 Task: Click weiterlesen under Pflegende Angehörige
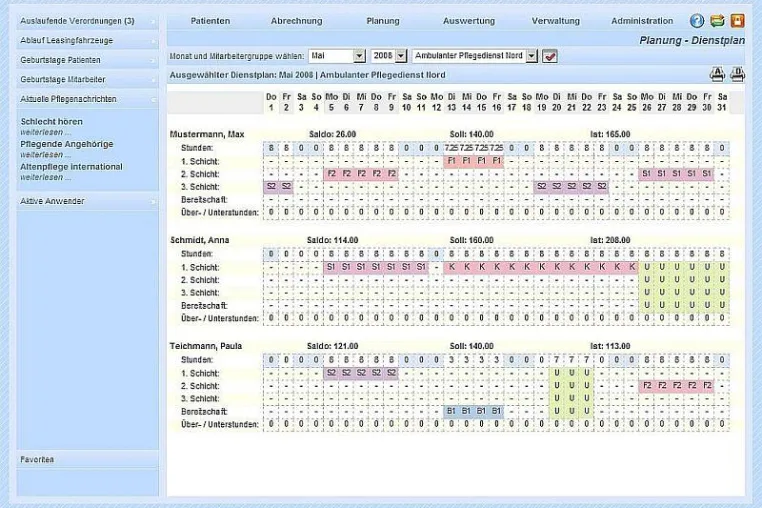45,155
